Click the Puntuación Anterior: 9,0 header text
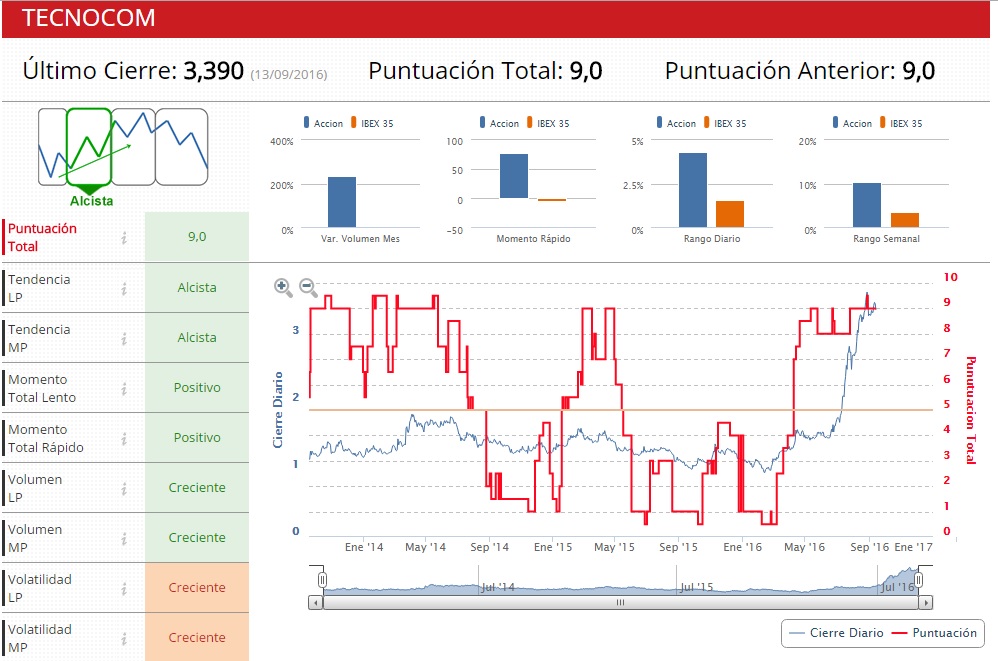The height and width of the screenshot is (661, 998). [799, 71]
